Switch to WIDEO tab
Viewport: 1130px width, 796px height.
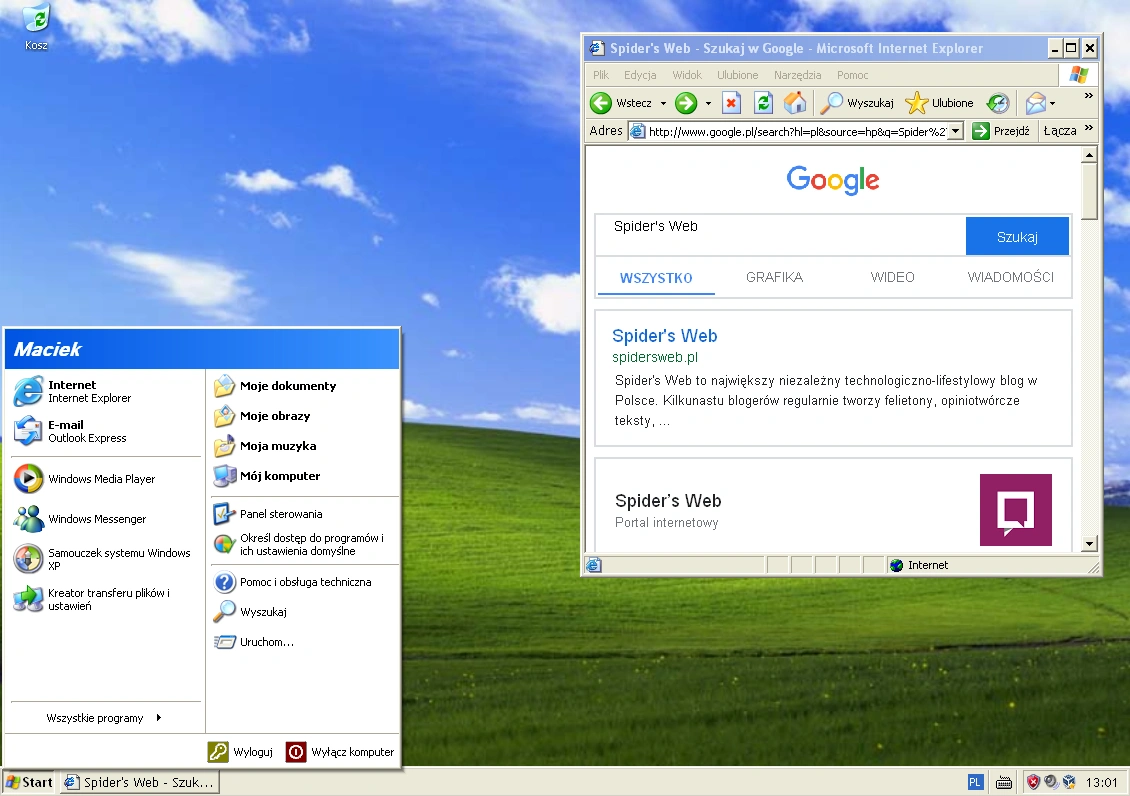tap(892, 277)
